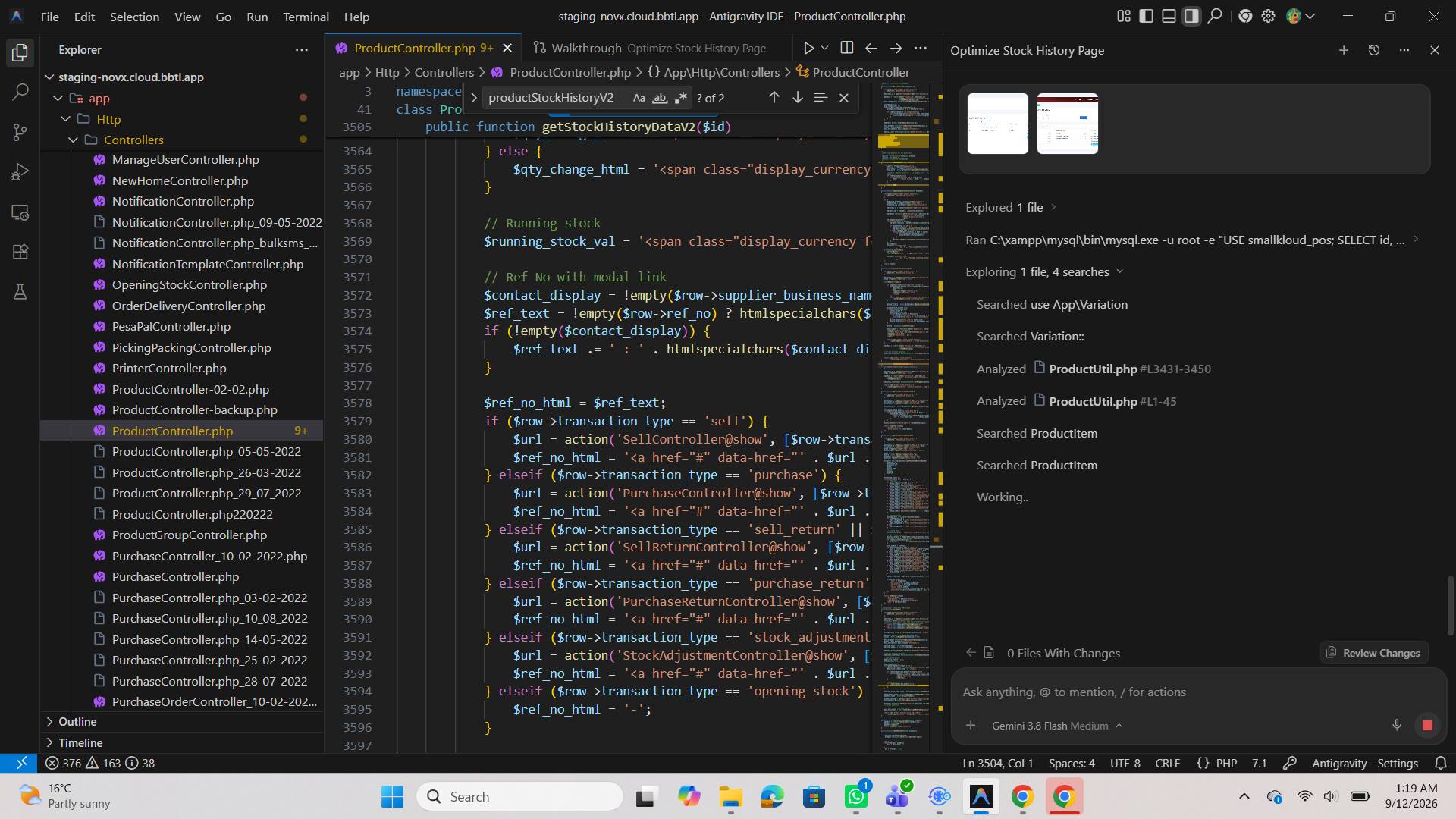
Task: Open Run and Debug view
Action: (x=20, y=172)
